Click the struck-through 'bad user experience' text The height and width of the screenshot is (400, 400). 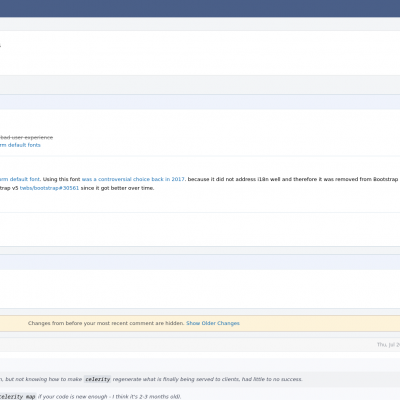point(26,137)
